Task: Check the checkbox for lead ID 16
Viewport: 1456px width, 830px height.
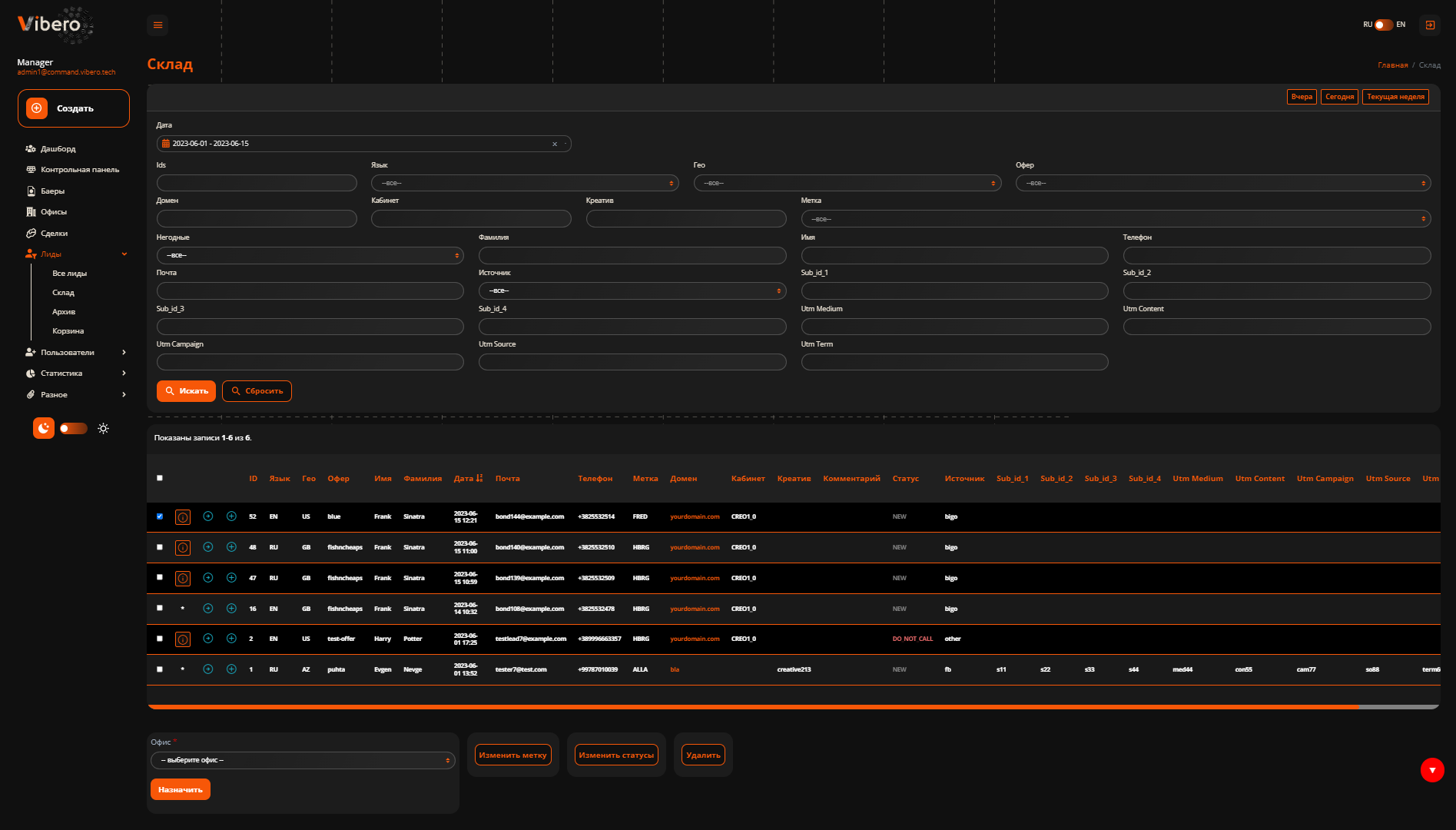Action: pos(160,608)
